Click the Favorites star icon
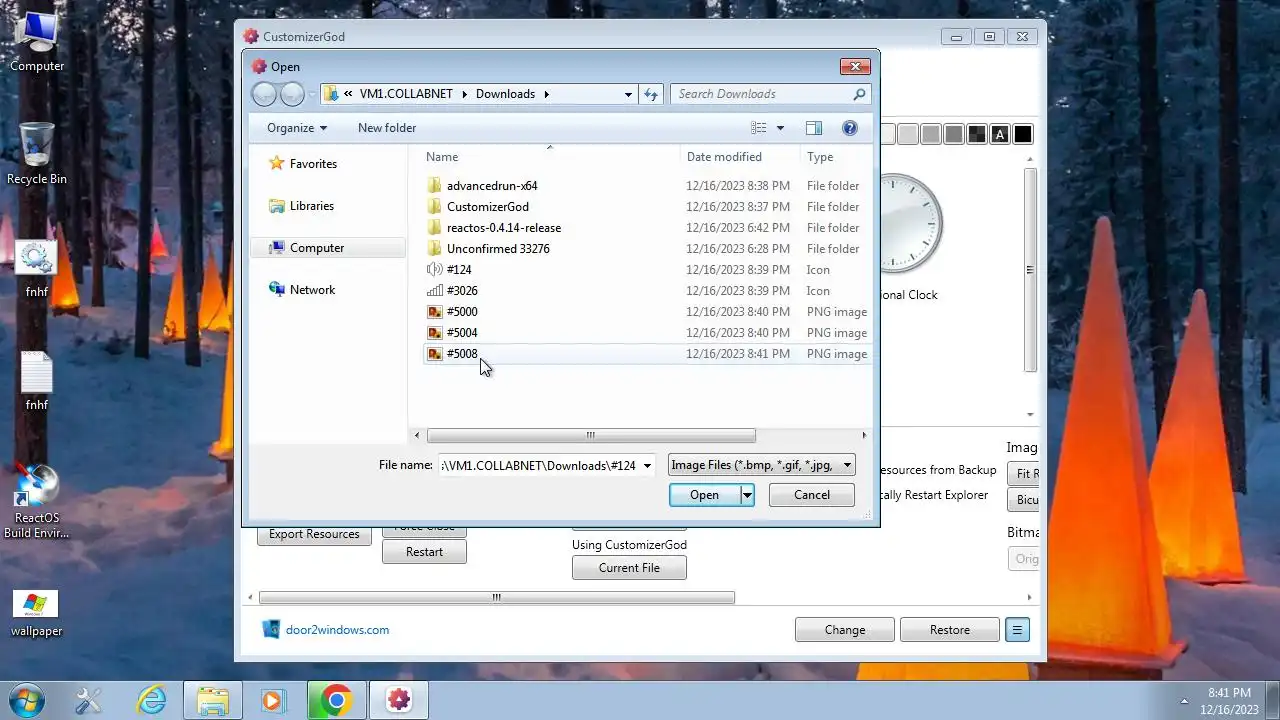The image size is (1280, 720). point(277,163)
